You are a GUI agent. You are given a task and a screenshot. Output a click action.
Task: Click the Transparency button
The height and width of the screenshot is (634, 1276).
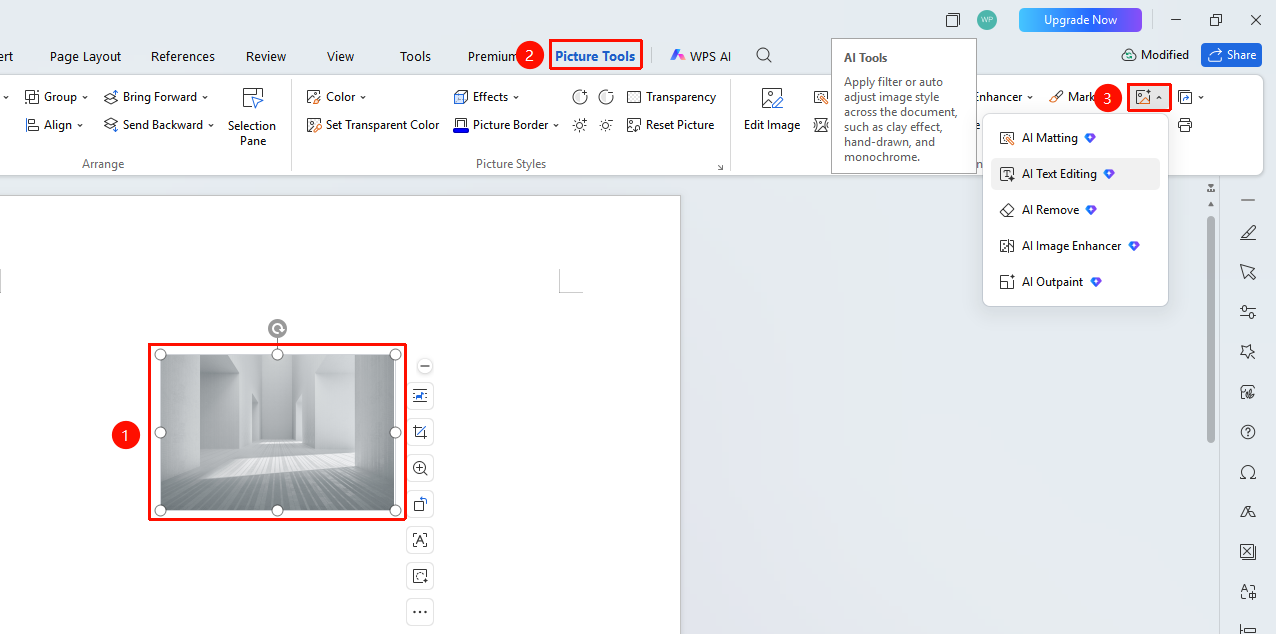pos(671,97)
